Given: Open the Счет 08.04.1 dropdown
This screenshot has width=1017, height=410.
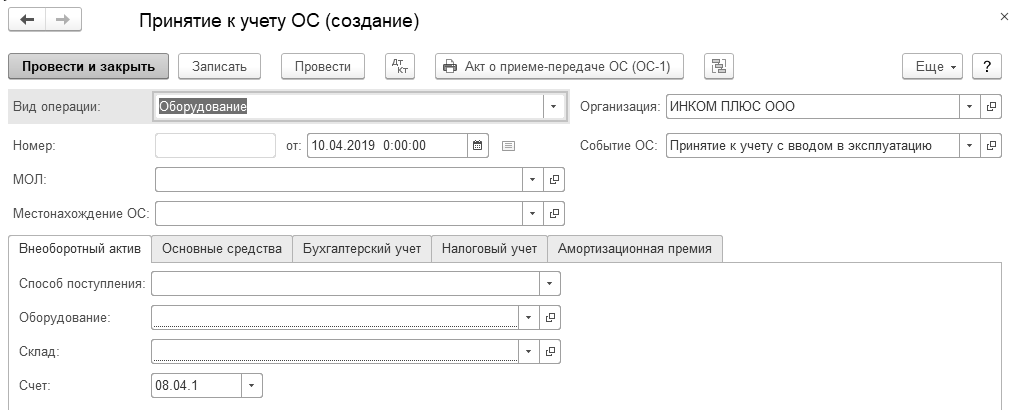Looking at the screenshot, I should click(252, 385).
